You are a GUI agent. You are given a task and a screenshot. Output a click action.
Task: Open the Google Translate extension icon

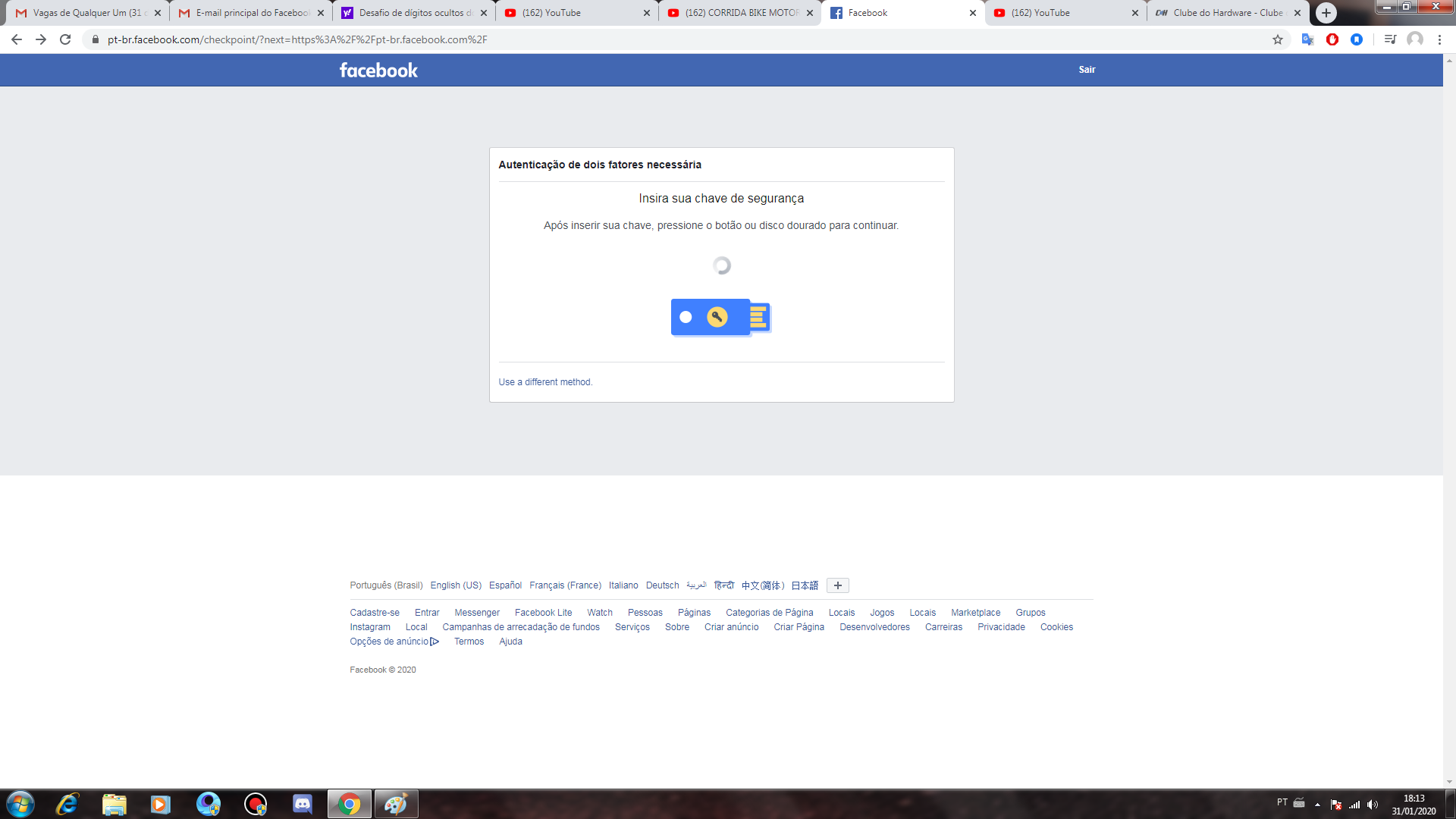pos(1307,39)
